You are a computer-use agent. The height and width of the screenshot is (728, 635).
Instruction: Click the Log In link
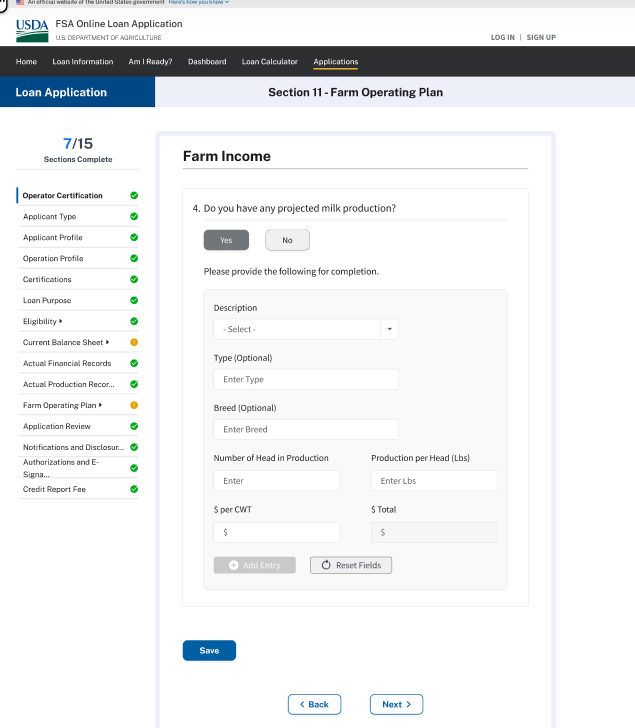coord(502,37)
